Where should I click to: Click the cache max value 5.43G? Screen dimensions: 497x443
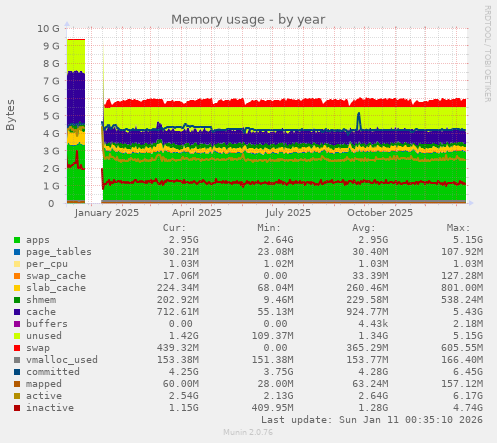point(468,312)
